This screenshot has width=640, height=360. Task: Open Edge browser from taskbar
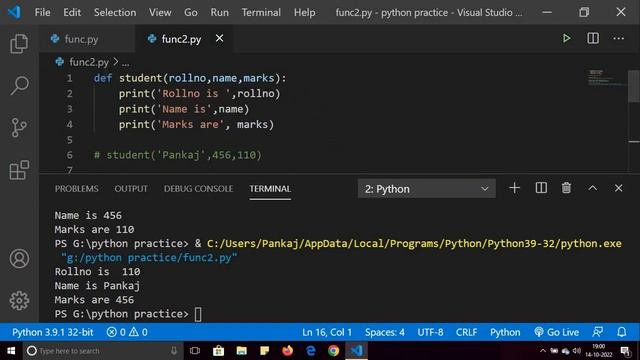[x=311, y=351]
